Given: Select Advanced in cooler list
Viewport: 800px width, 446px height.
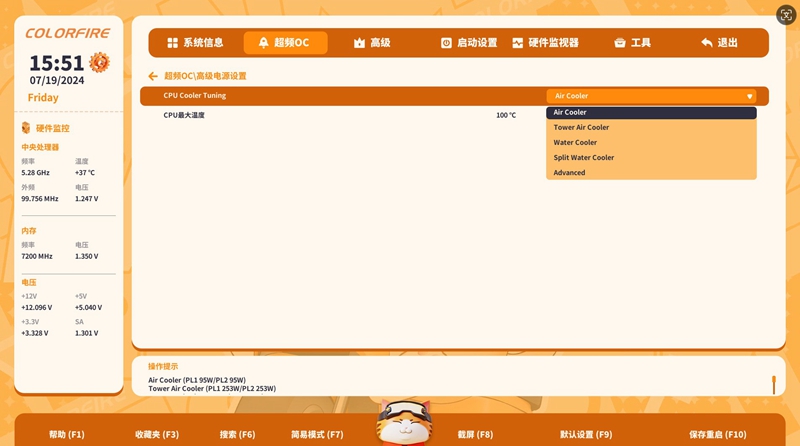Looking at the screenshot, I should 570,173.
